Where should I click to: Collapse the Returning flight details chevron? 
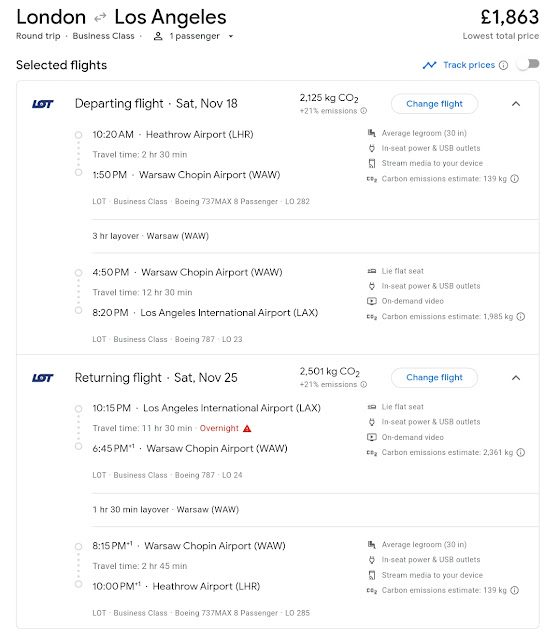(516, 378)
